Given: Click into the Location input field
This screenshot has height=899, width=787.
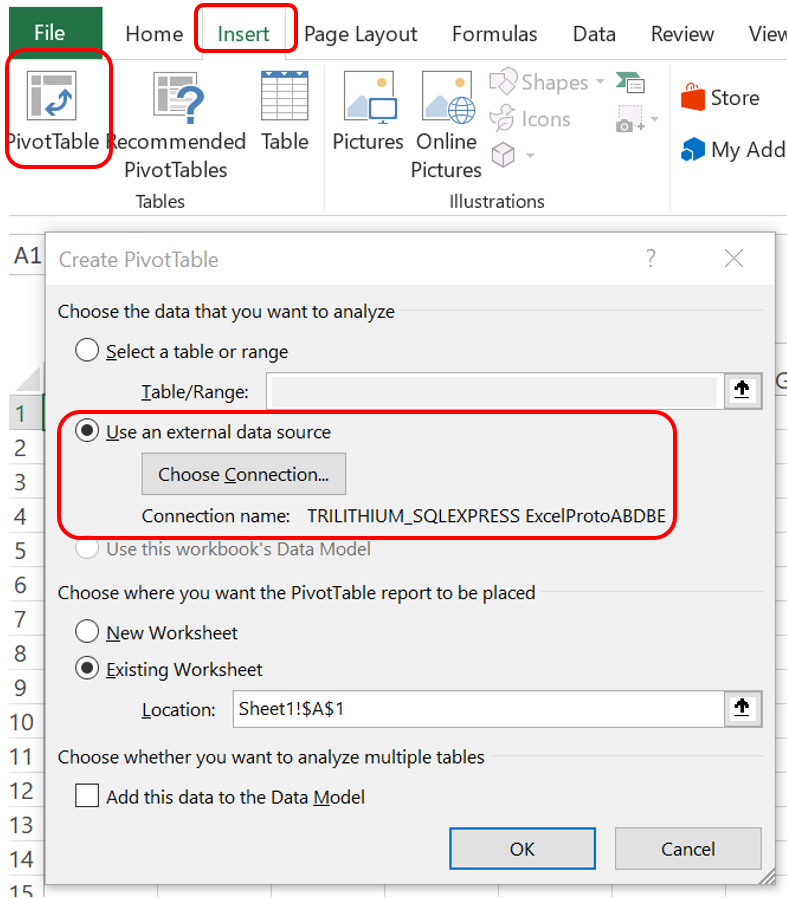Looking at the screenshot, I should point(479,709).
